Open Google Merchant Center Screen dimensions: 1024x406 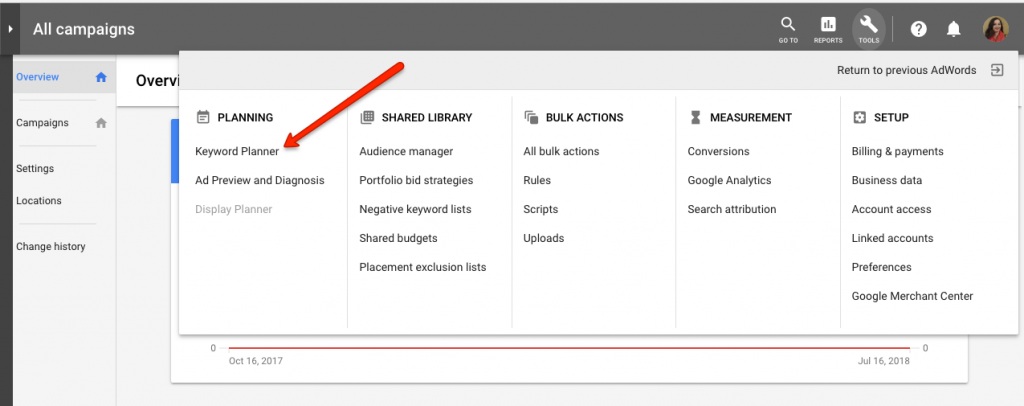click(x=912, y=296)
